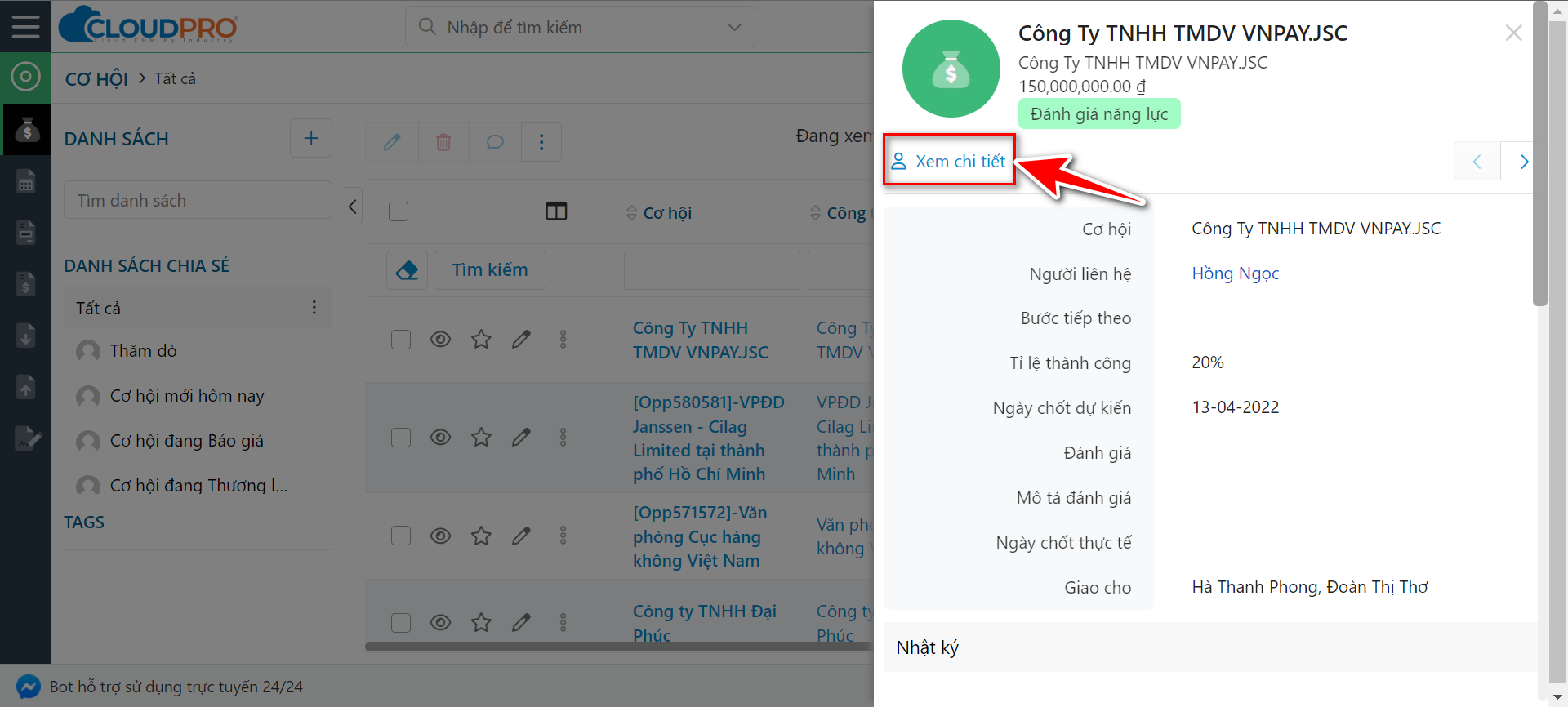Preview Đại Phúc row with eye icon

(440, 622)
